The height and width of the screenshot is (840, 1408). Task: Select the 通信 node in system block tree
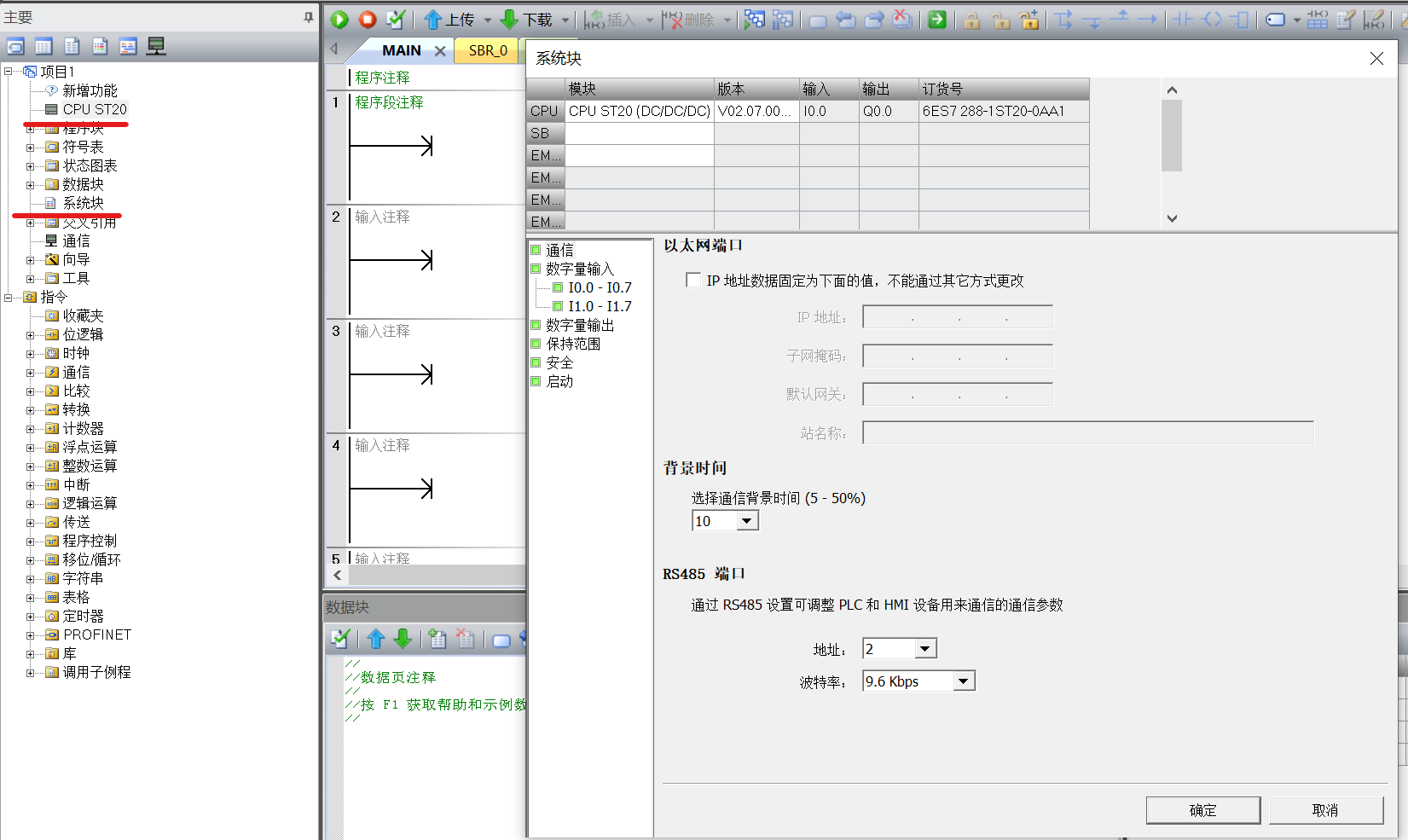[x=559, y=250]
